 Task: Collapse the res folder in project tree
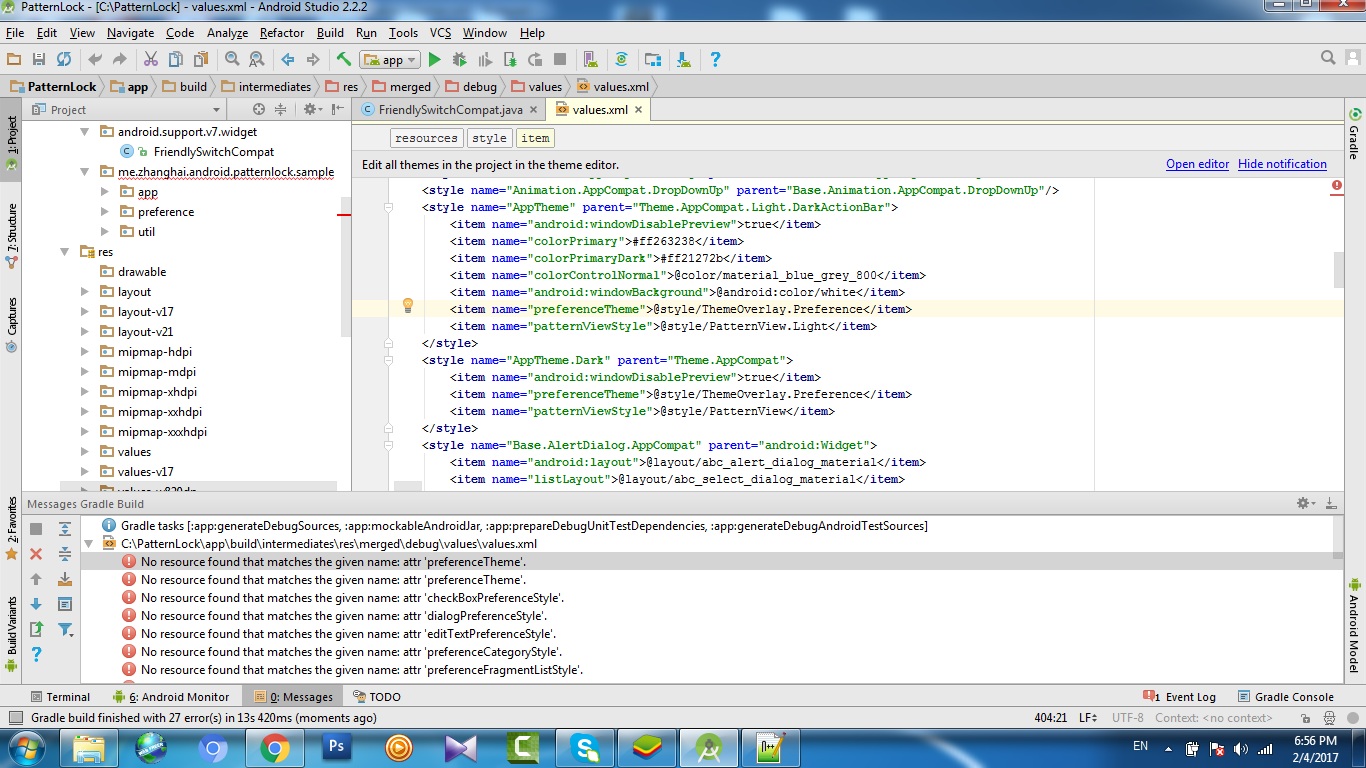(x=65, y=252)
